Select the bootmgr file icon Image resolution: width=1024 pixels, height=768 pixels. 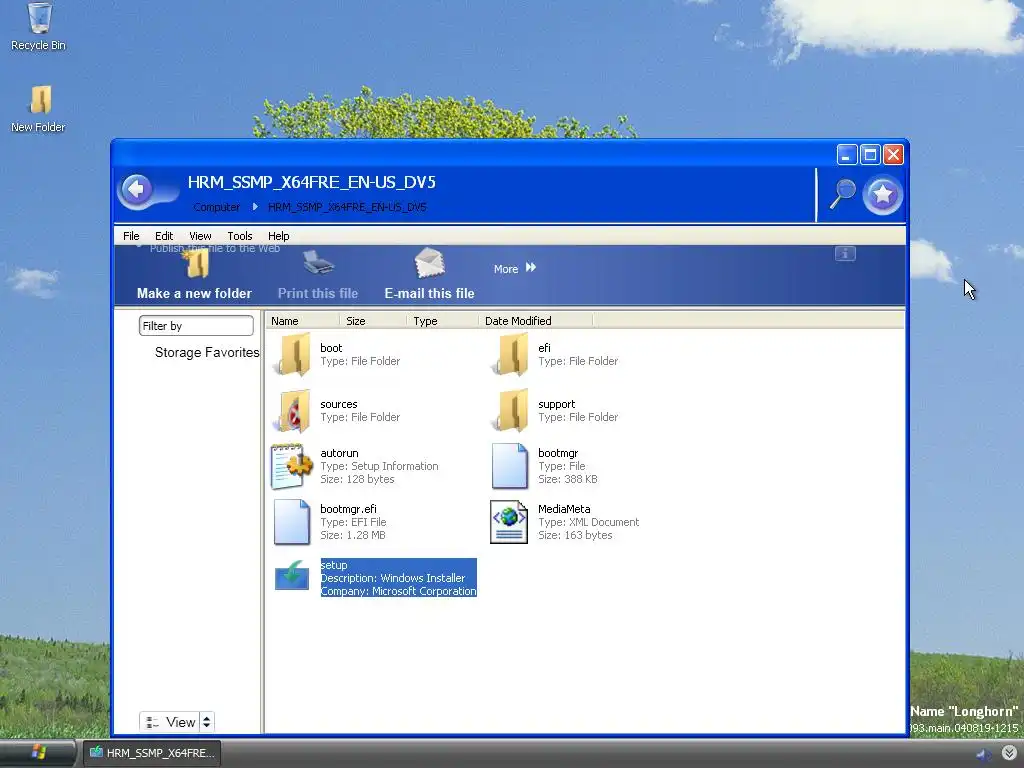(509, 466)
